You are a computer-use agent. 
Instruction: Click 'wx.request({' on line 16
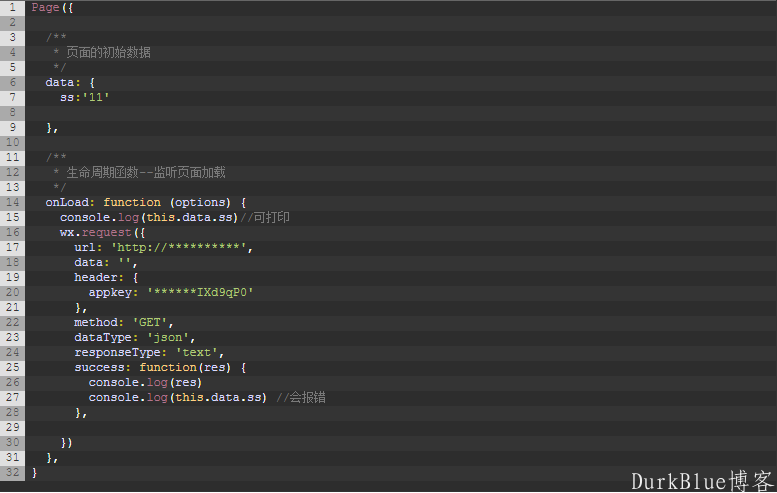(103, 232)
